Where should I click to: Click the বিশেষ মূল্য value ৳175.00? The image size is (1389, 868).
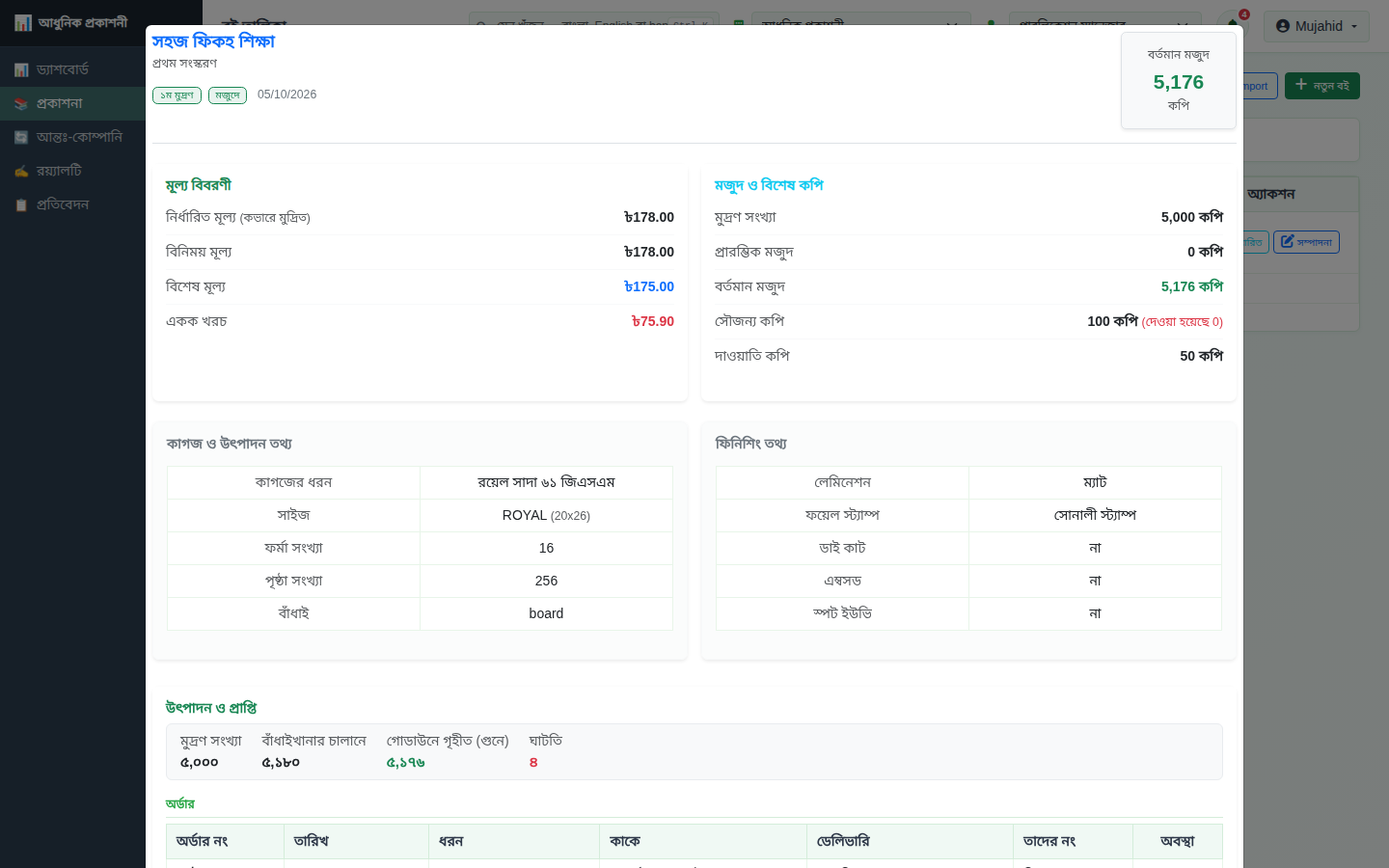pos(649,286)
